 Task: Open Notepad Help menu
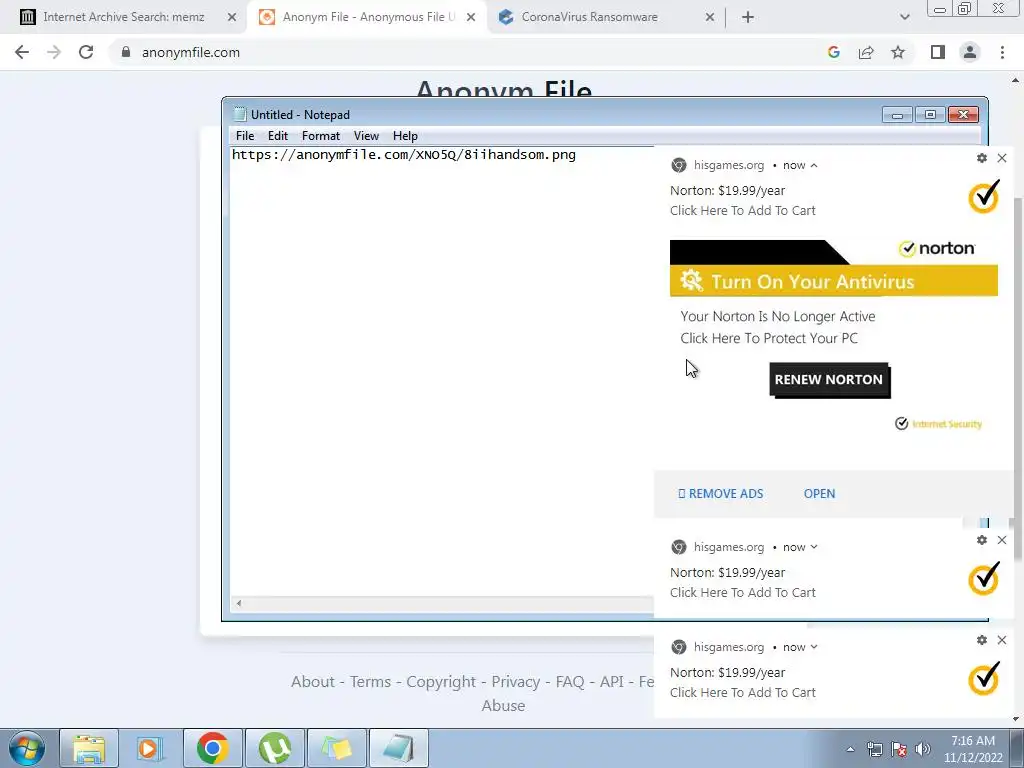[405, 136]
